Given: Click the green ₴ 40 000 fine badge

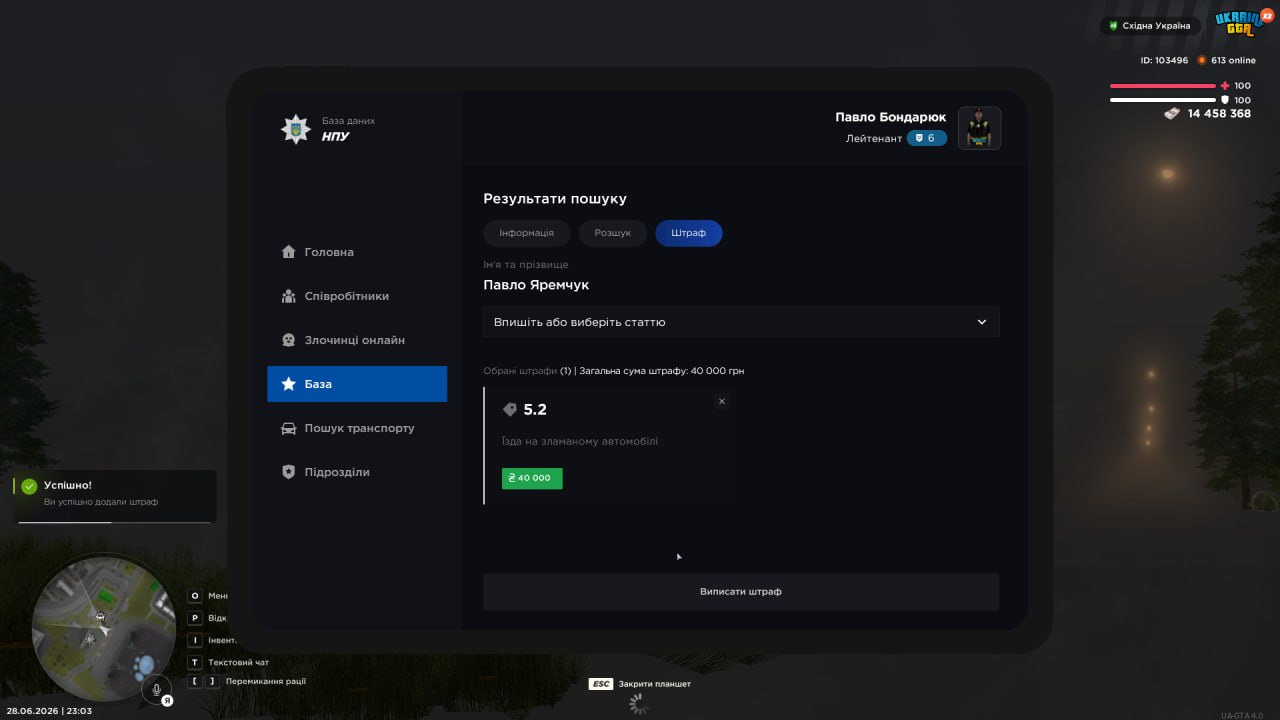Looking at the screenshot, I should (x=532, y=478).
